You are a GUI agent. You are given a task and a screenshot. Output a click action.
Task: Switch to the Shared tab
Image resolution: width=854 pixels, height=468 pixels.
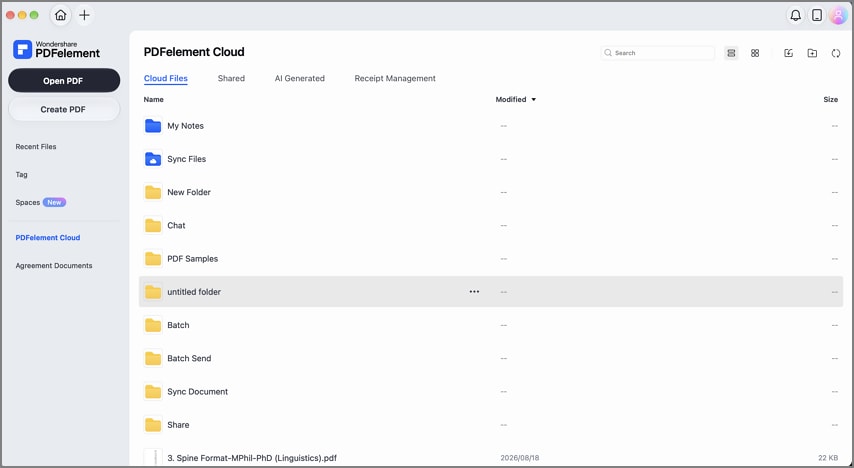click(231, 78)
